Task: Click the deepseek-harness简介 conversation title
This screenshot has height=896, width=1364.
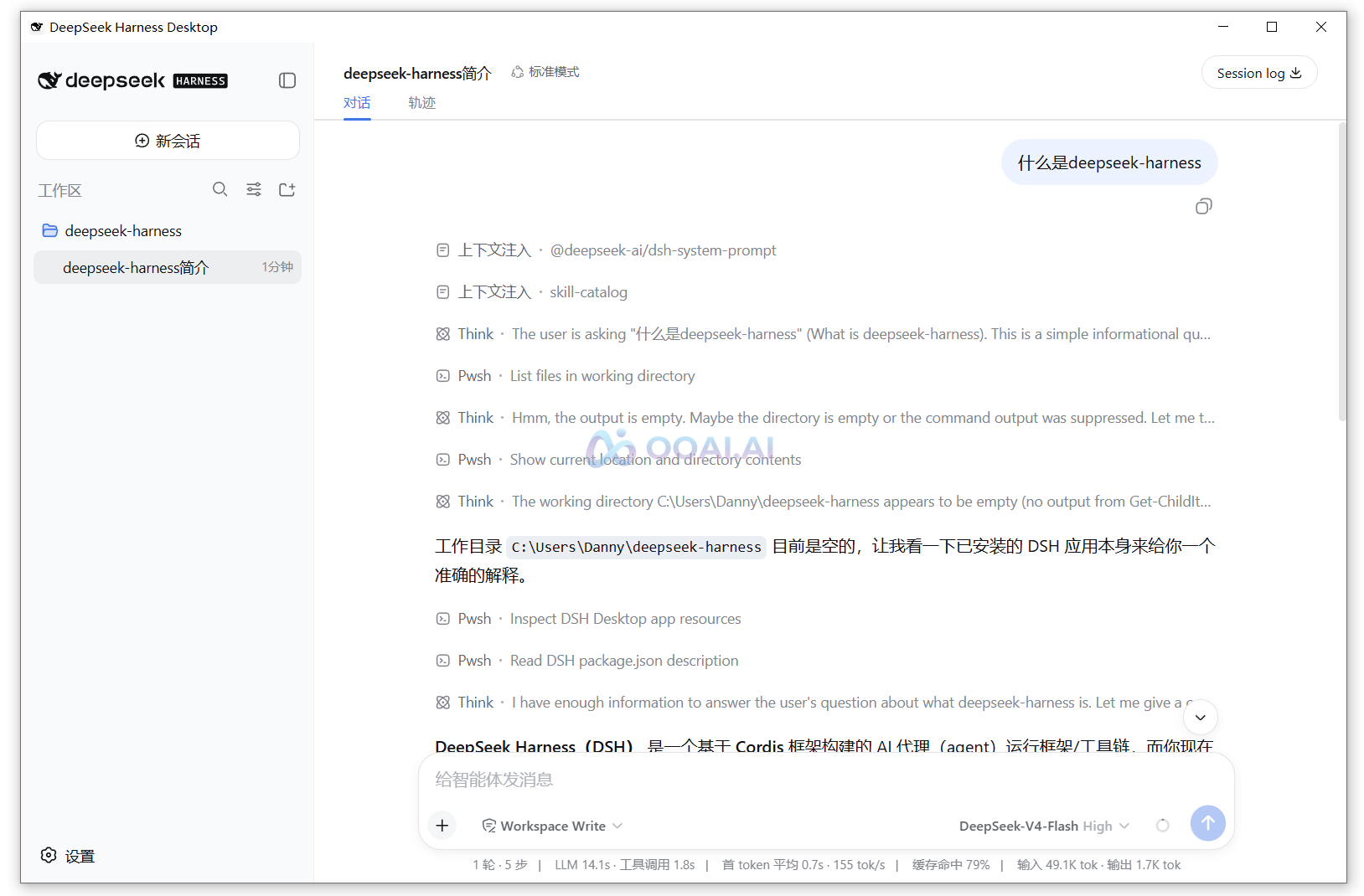Action: [x=417, y=73]
